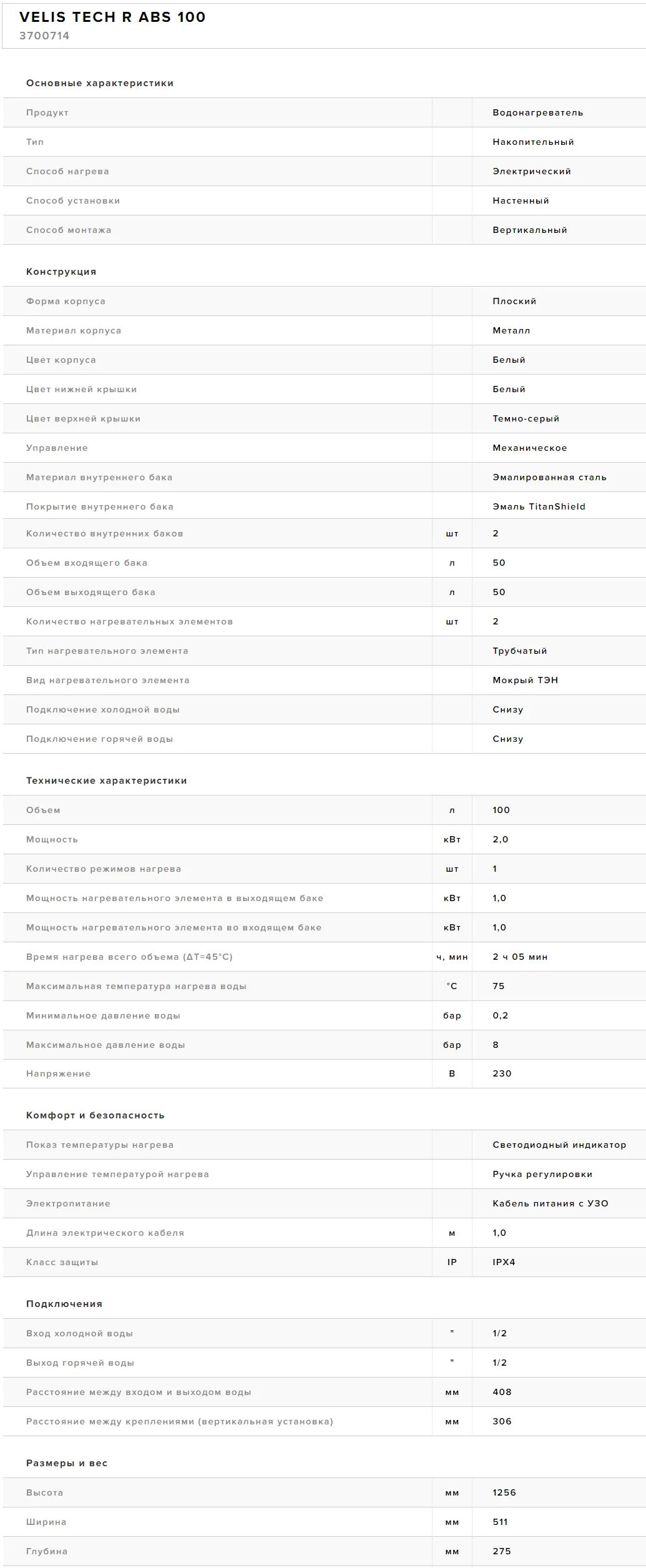This screenshot has height=1568, width=646.
Task: Click the Способ нагрева row label
Action: [67, 172]
